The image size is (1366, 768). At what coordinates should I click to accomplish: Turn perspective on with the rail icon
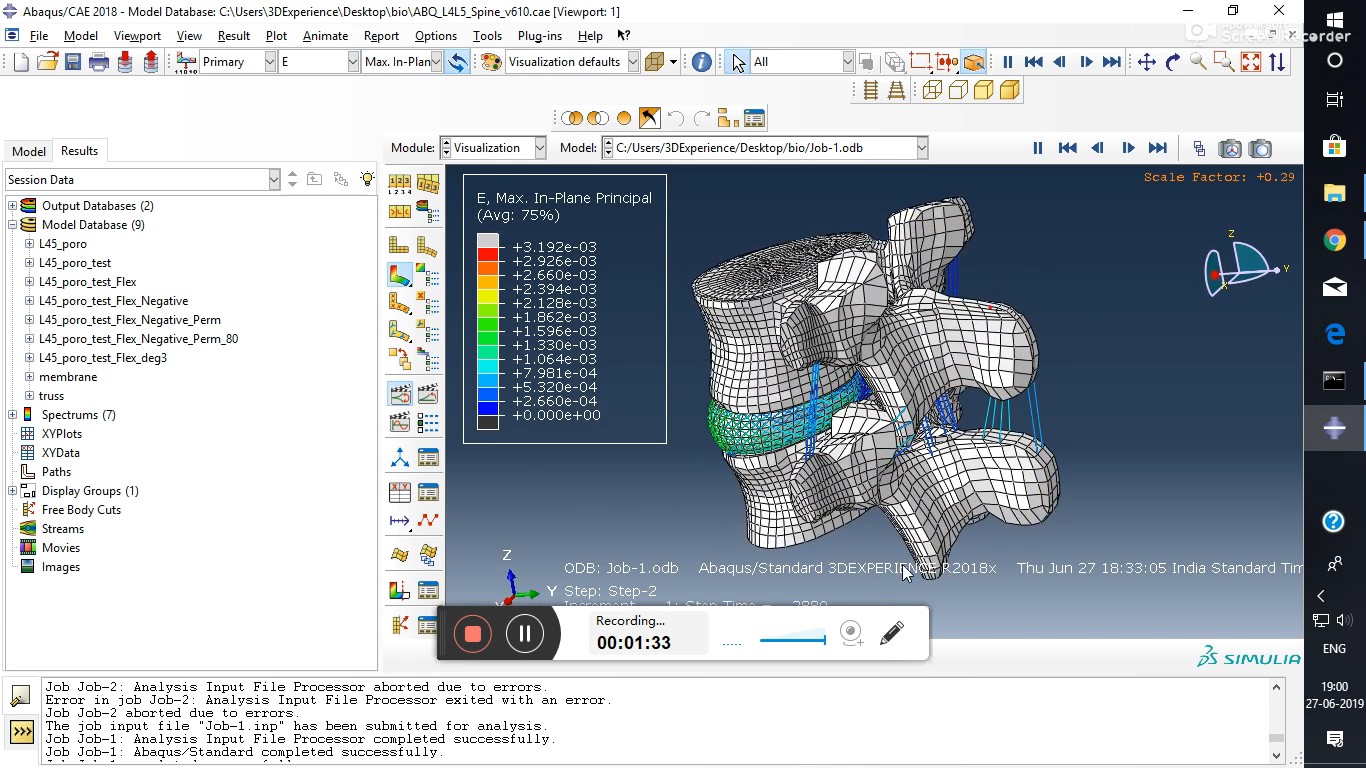pos(896,90)
